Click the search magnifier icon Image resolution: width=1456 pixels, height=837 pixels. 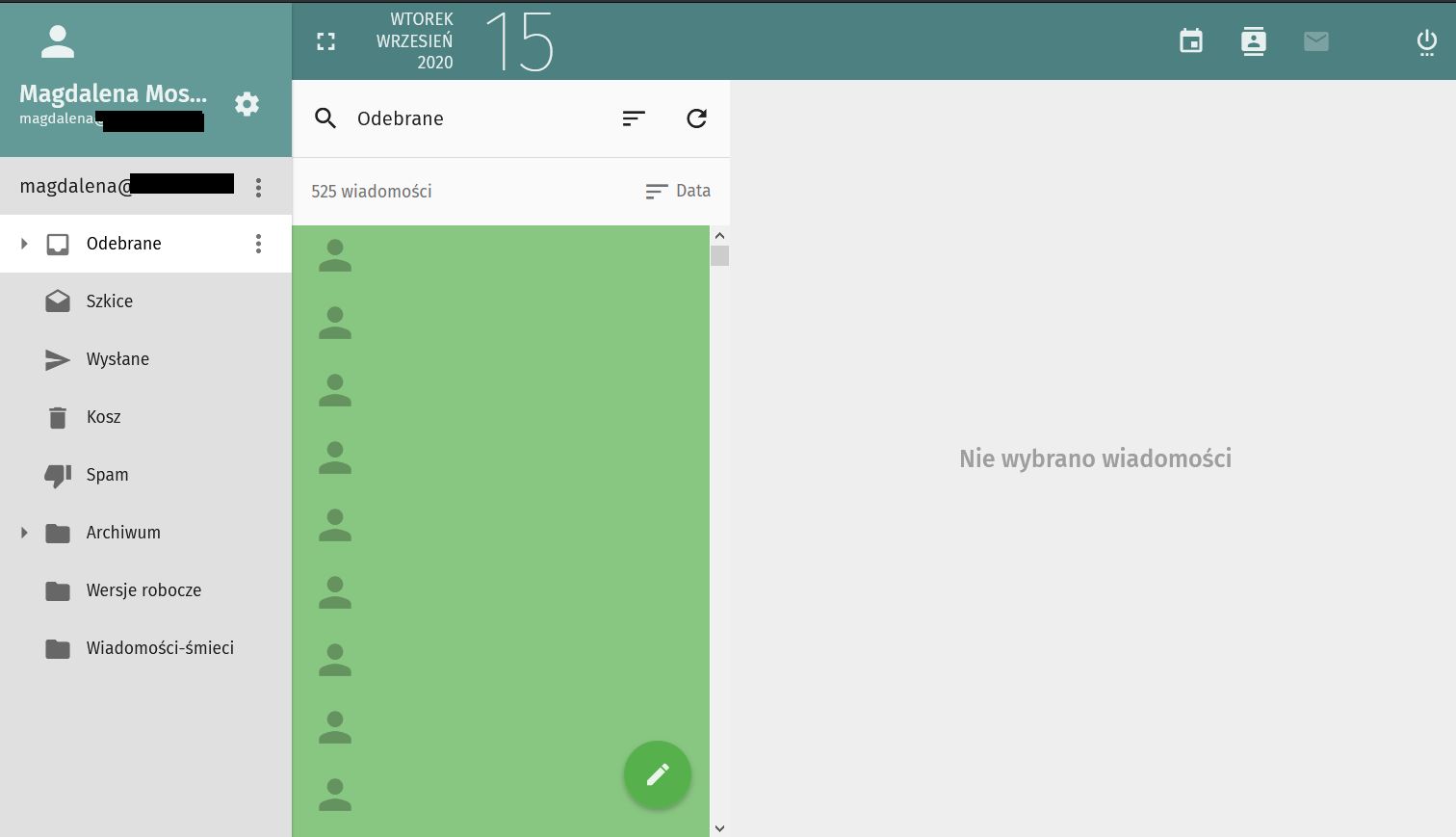[x=325, y=118]
